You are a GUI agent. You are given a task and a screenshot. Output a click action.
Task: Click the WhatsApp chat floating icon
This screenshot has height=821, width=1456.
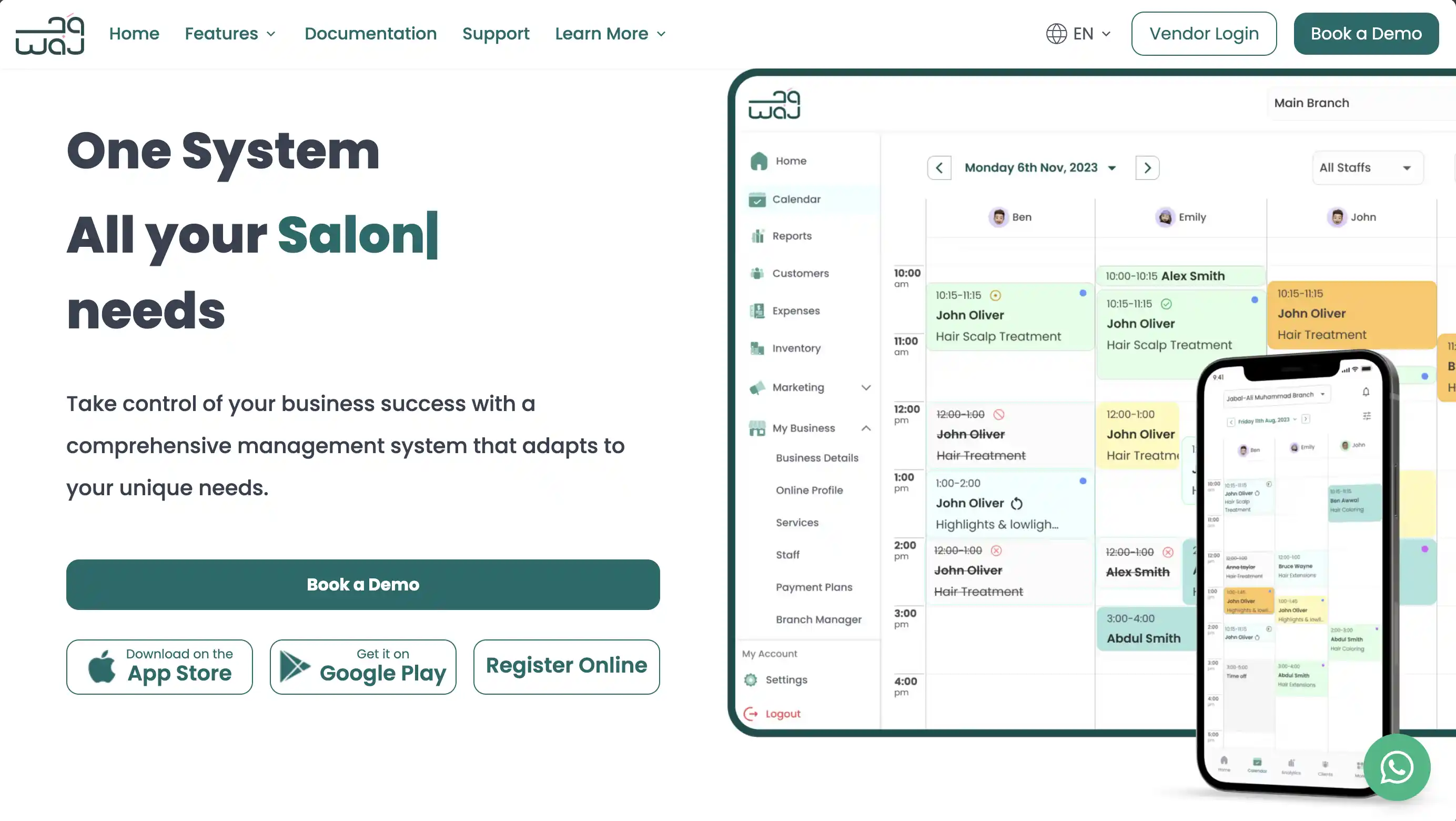[x=1397, y=767]
